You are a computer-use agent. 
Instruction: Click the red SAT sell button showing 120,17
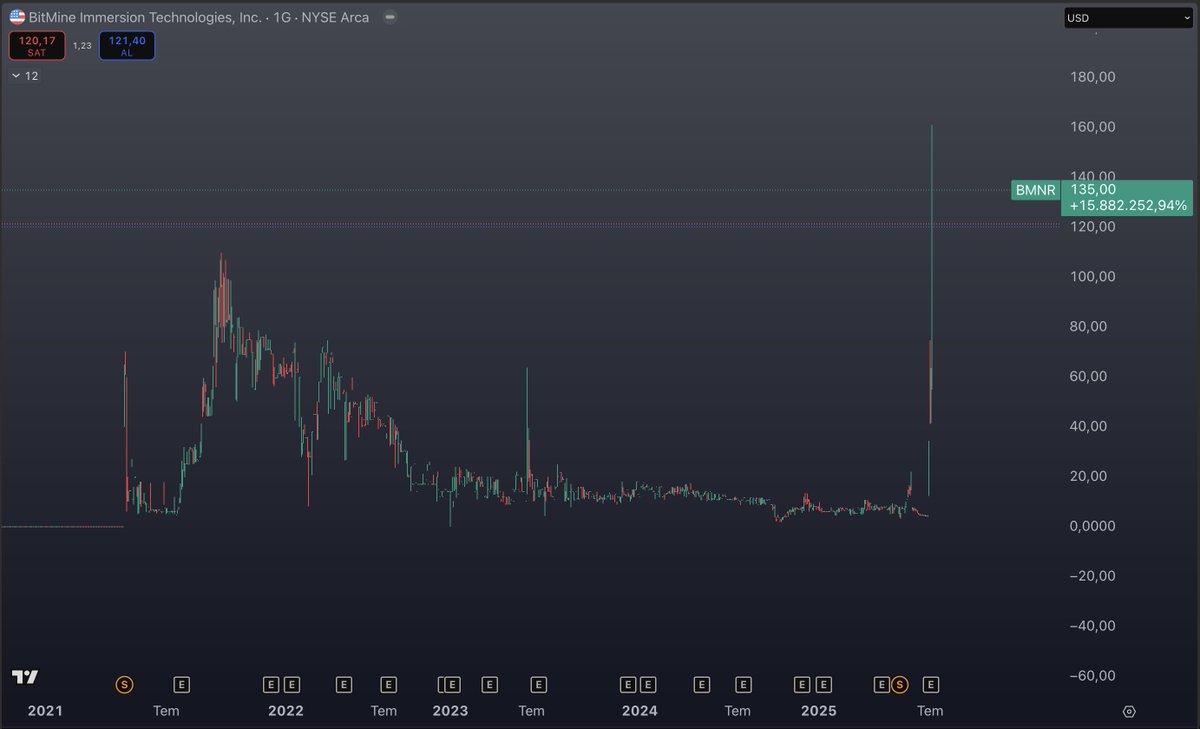click(x=36, y=45)
